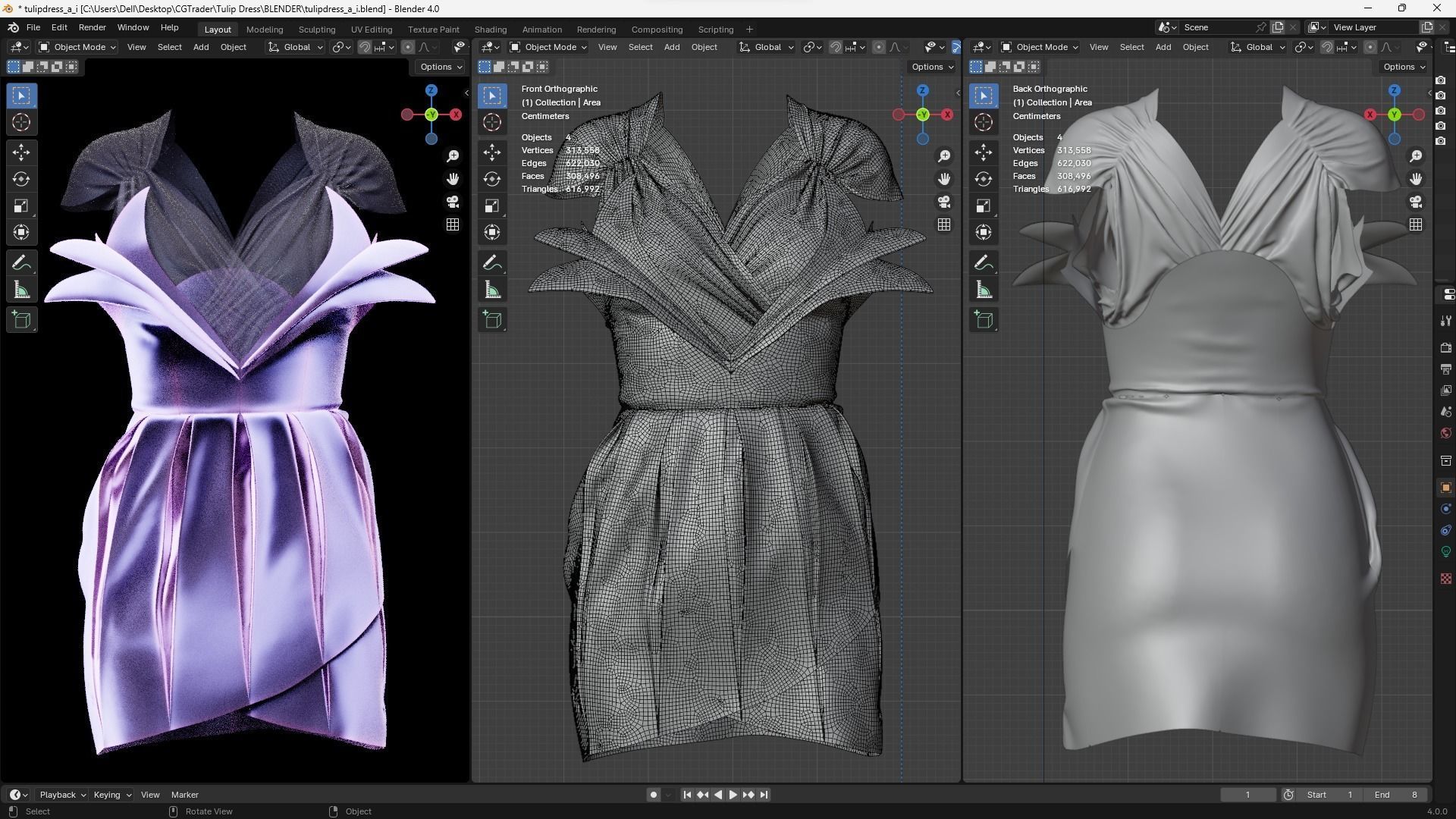The height and width of the screenshot is (819, 1456).
Task: Click Select in the middle viewport header
Action: click(x=641, y=47)
